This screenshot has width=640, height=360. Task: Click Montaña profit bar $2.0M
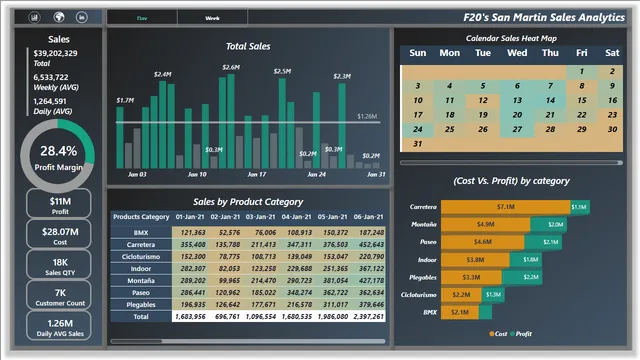[548, 224]
